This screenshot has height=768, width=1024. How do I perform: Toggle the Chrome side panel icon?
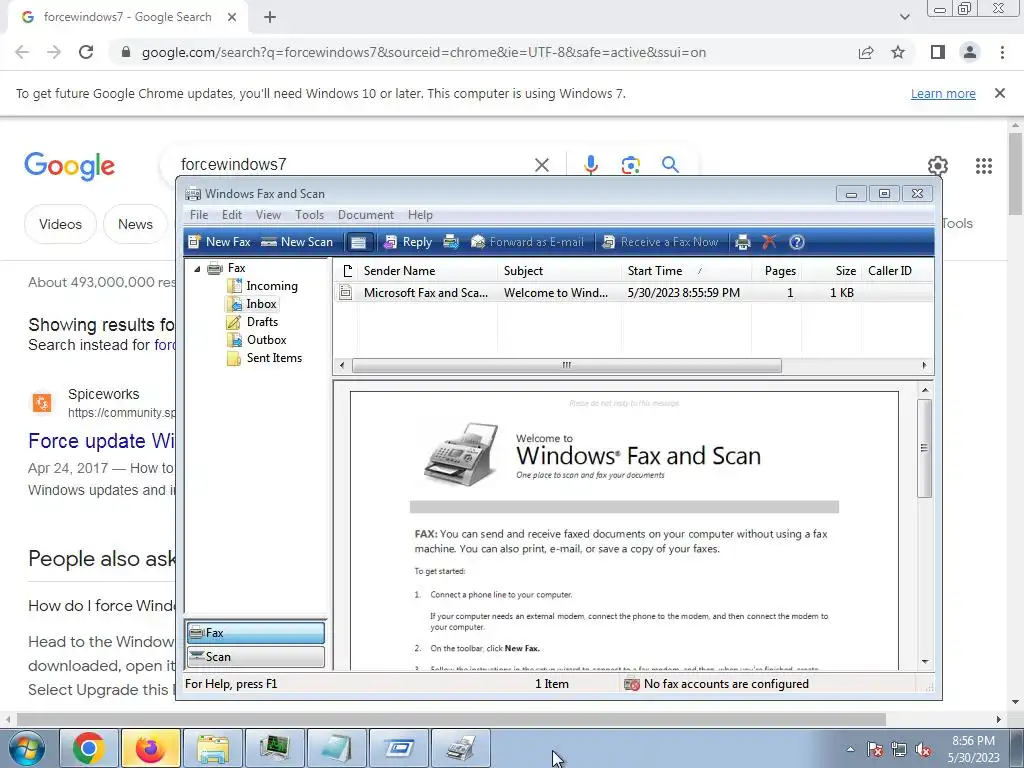pos(938,52)
